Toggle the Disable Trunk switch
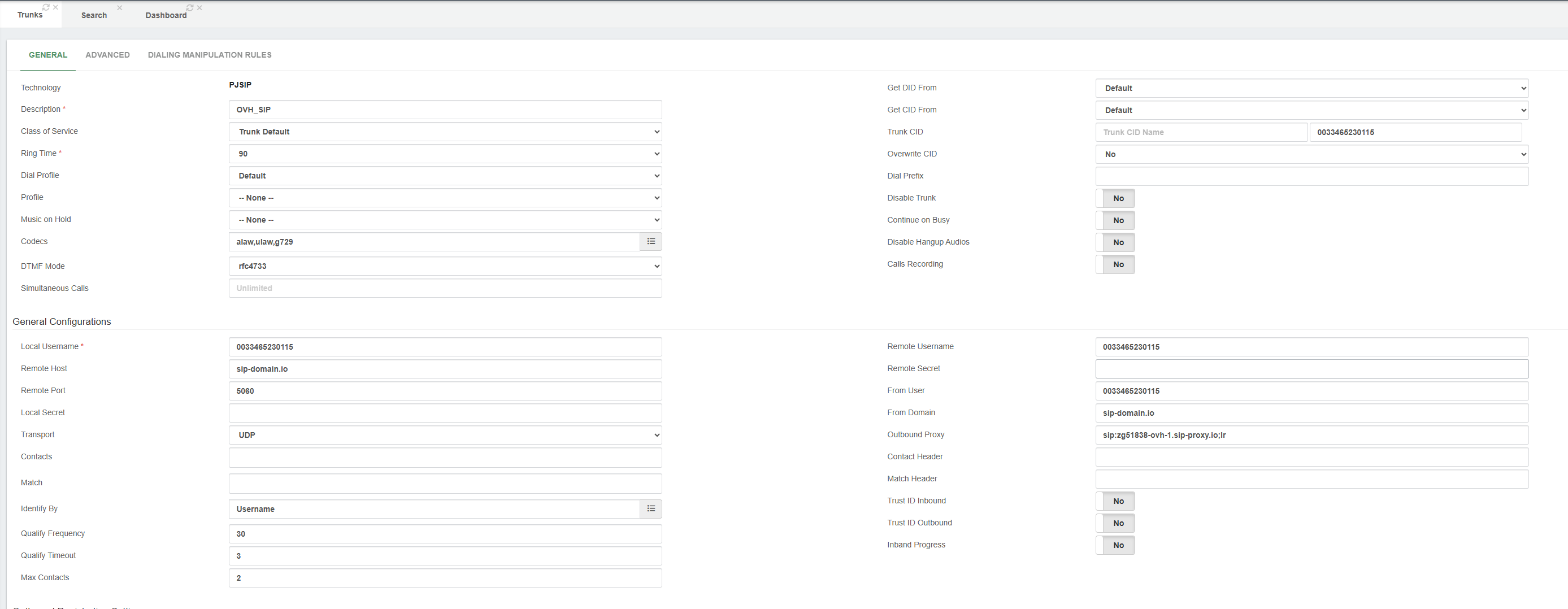 pyautogui.click(x=1114, y=198)
